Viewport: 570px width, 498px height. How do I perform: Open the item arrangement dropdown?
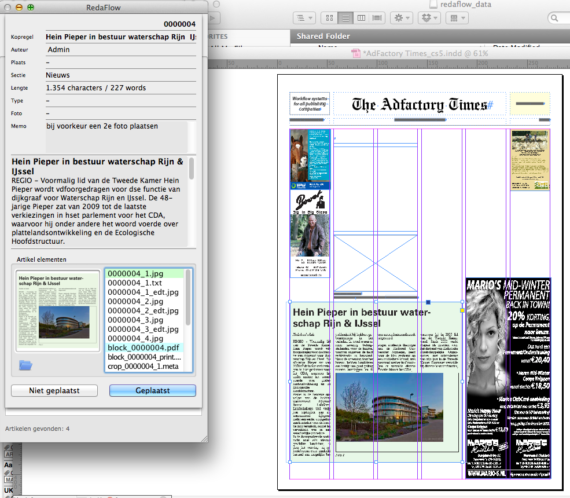tap(457, 18)
